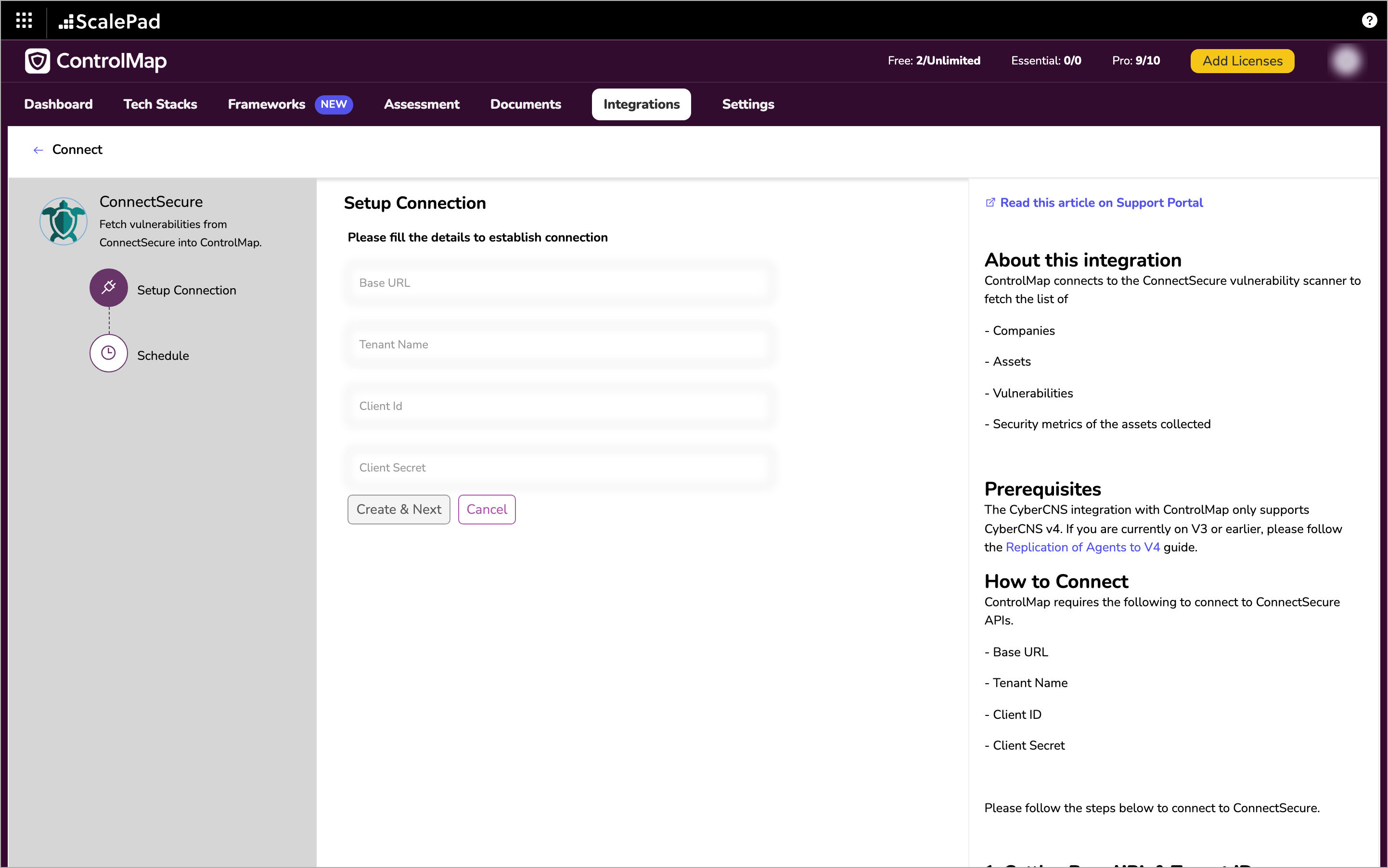
Task: Click the About this integration heading
Action: click(1082, 260)
